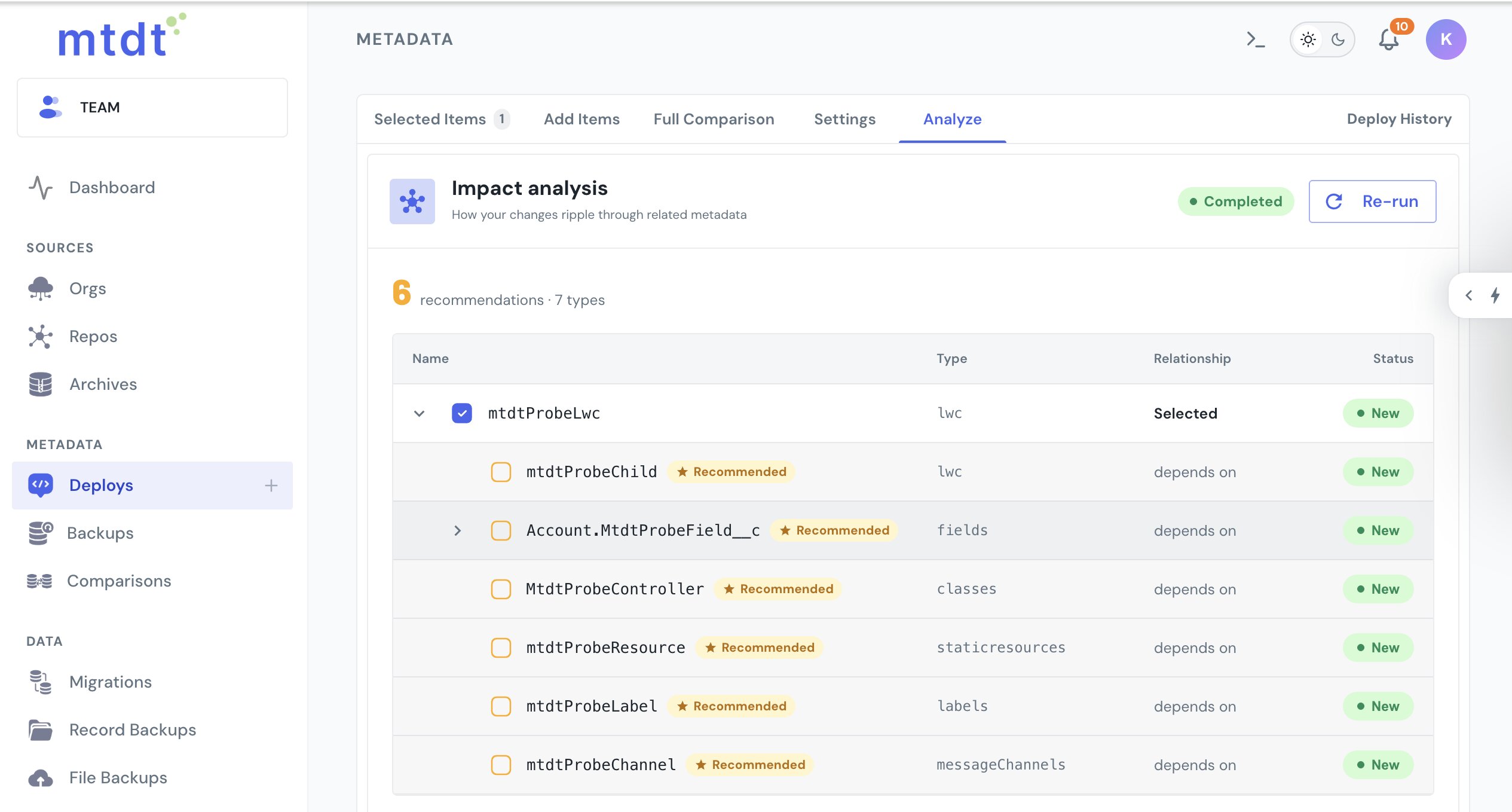
Task: Click the mtdtProbeLabel item name
Action: pos(592,706)
